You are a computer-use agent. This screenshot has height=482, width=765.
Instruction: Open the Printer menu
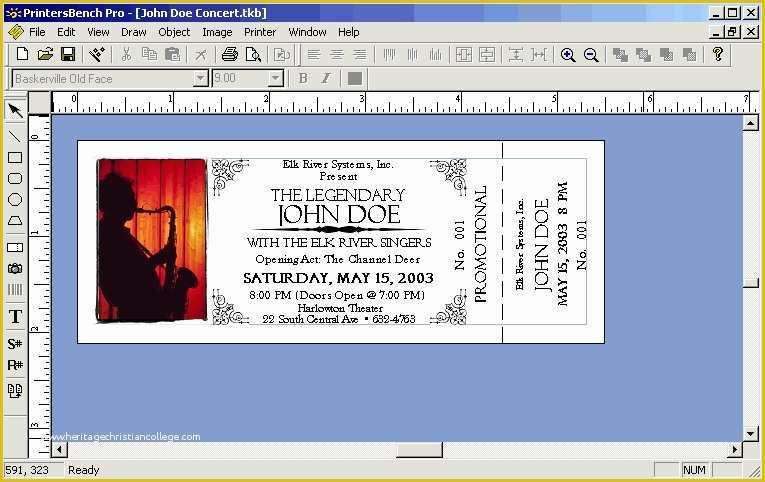click(260, 32)
